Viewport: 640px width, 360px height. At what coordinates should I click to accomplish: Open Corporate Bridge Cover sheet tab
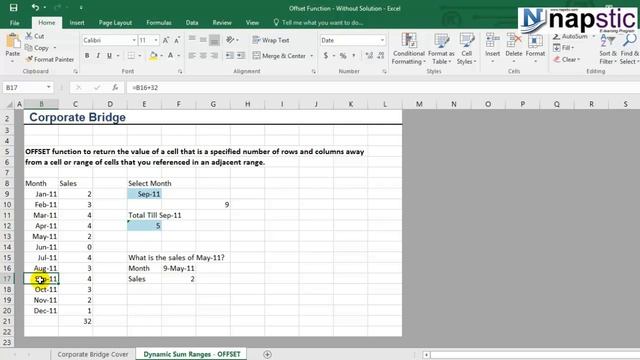click(x=93, y=354)
